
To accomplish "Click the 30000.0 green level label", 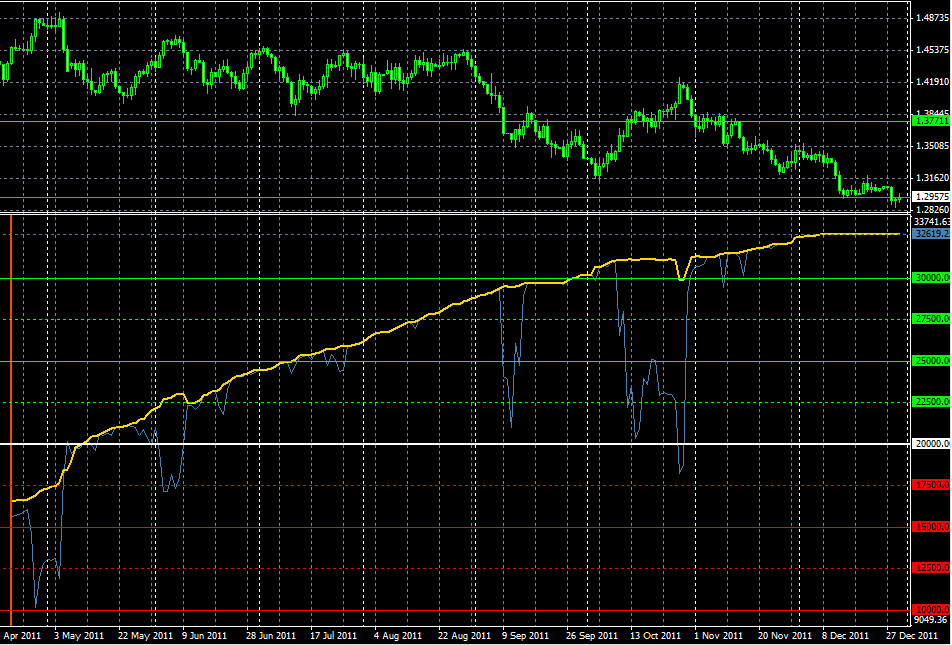I will pyautogui.click(x=931, y=279).
